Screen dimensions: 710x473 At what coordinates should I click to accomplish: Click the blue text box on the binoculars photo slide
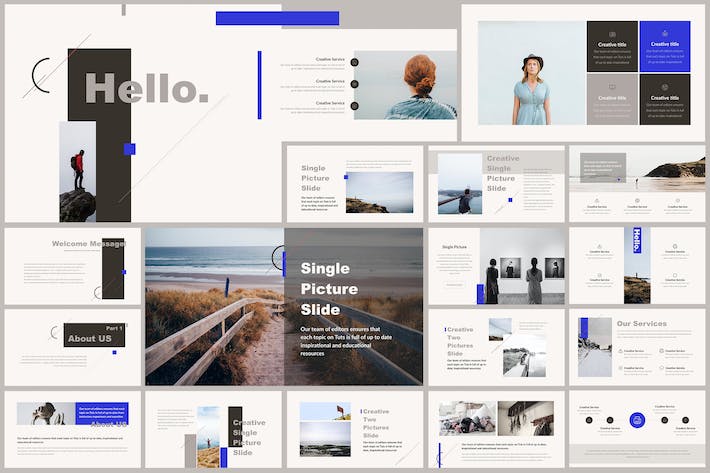coord(102,413)
